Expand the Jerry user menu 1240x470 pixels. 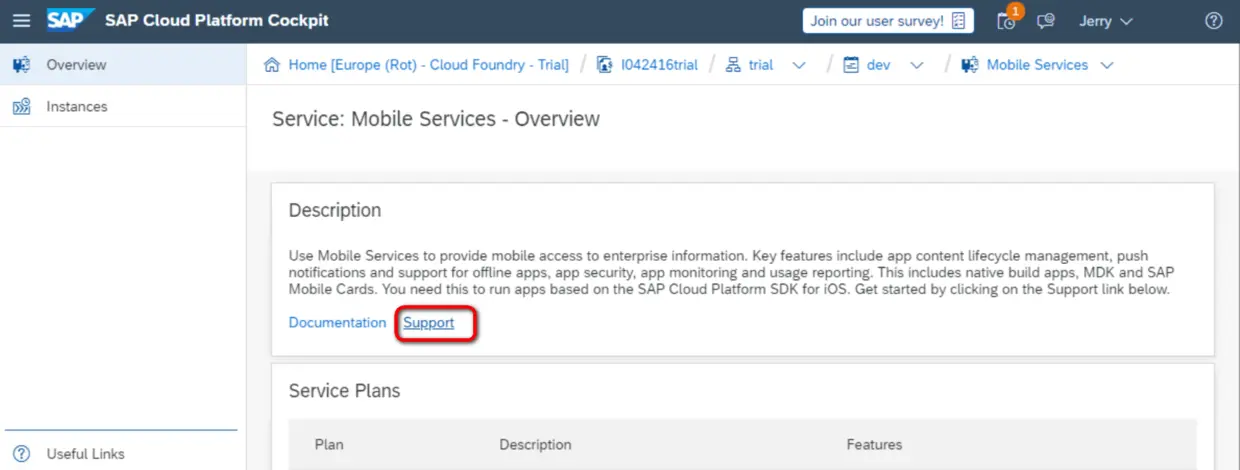tap(1105, 21)
